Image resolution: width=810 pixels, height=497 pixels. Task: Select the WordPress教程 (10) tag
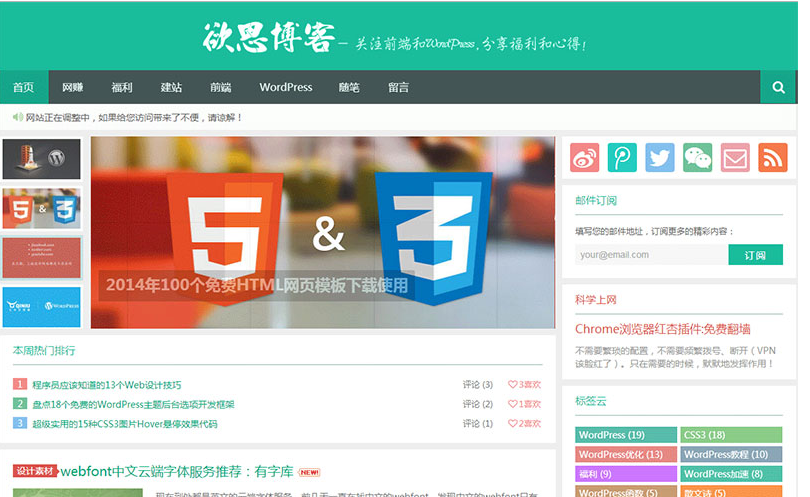pos(731,455)
